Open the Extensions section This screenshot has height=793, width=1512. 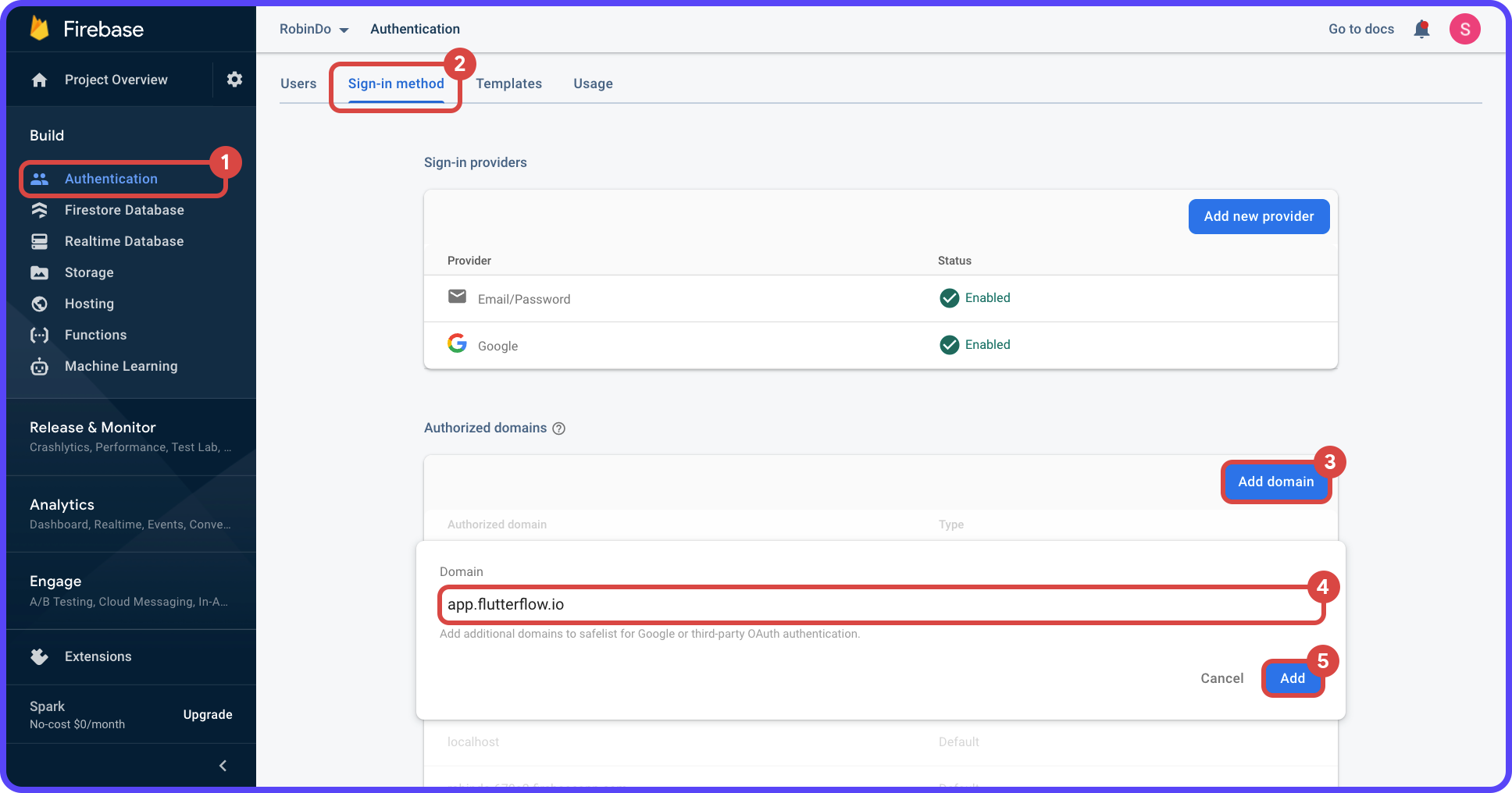(x=98, y=656)
